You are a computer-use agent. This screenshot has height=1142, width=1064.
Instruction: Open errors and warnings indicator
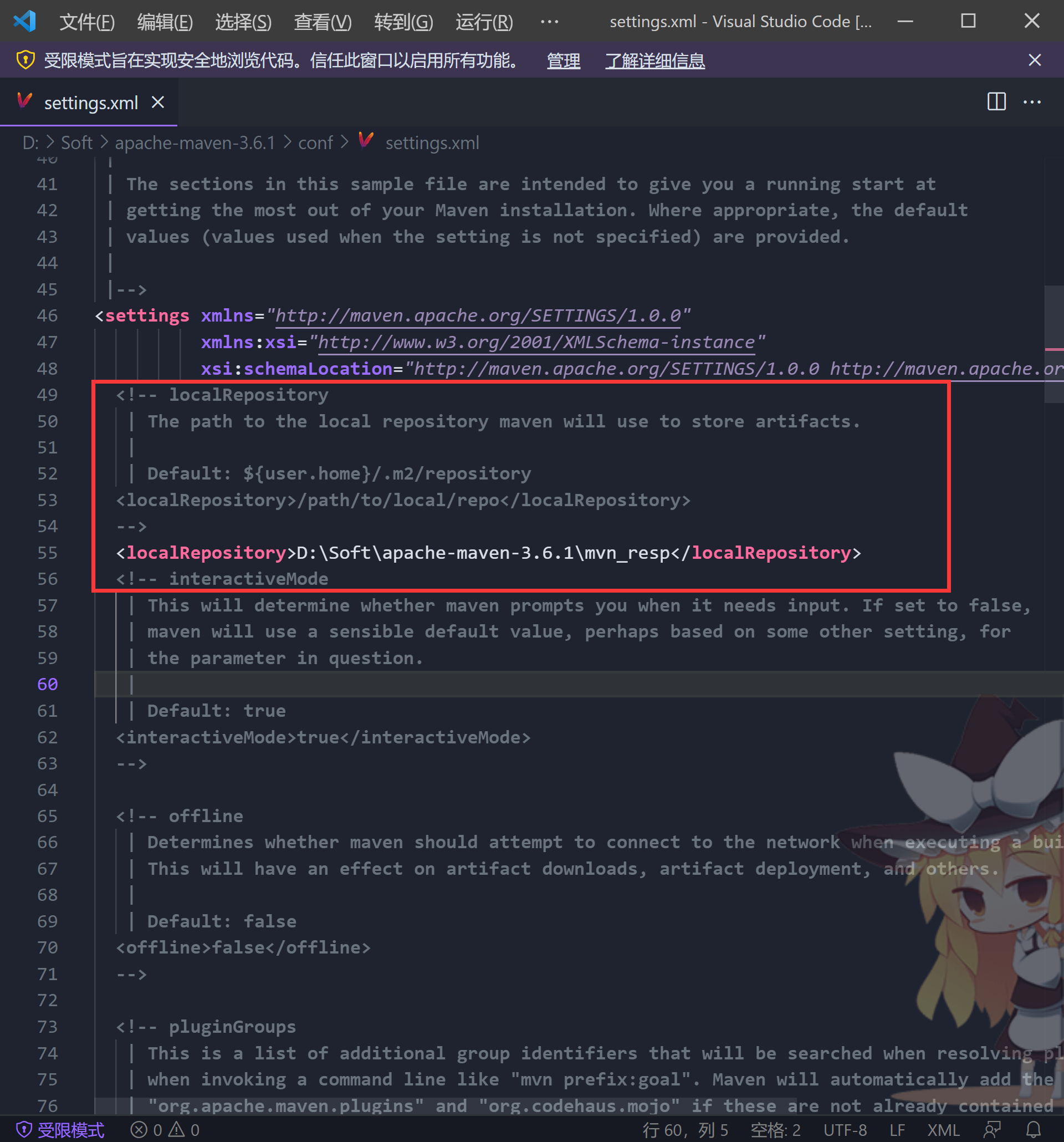click(165, 1130)
